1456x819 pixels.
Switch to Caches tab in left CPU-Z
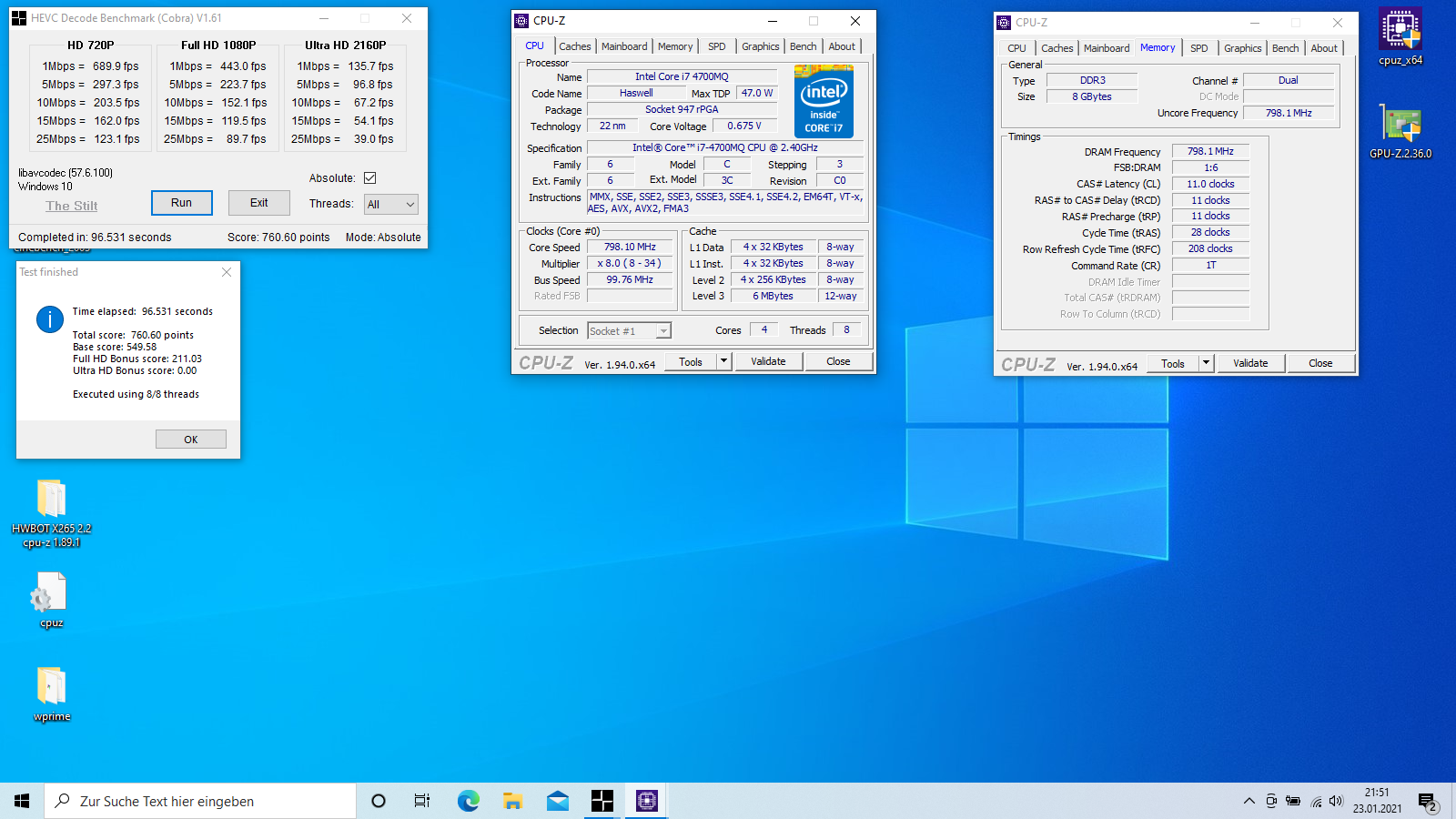[x=574, y=46]
